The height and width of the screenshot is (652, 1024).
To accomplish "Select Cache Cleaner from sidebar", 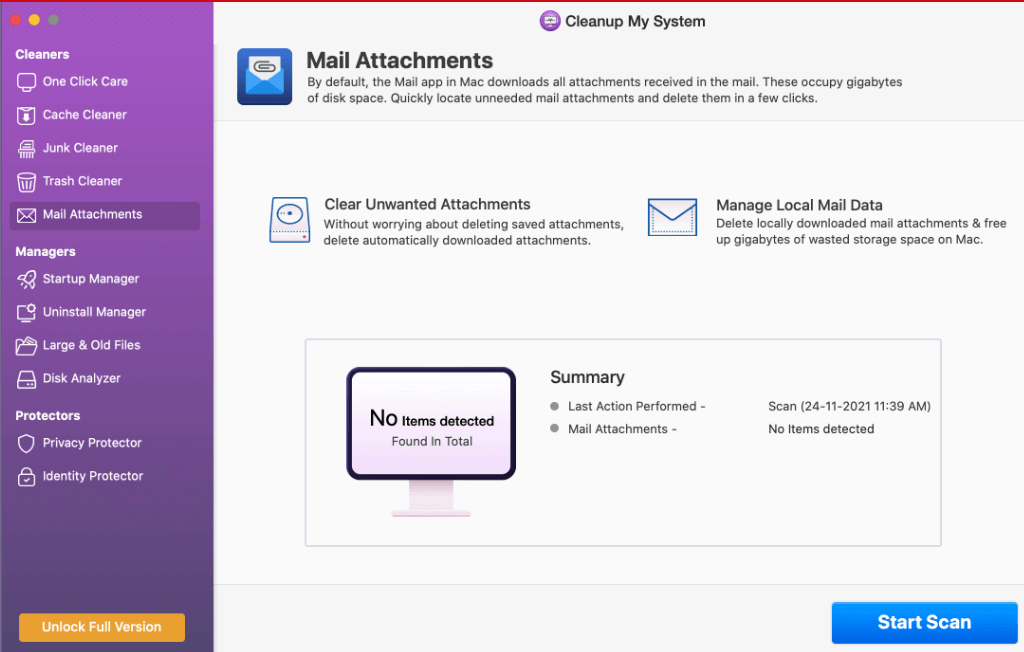I will click(84, 115).
